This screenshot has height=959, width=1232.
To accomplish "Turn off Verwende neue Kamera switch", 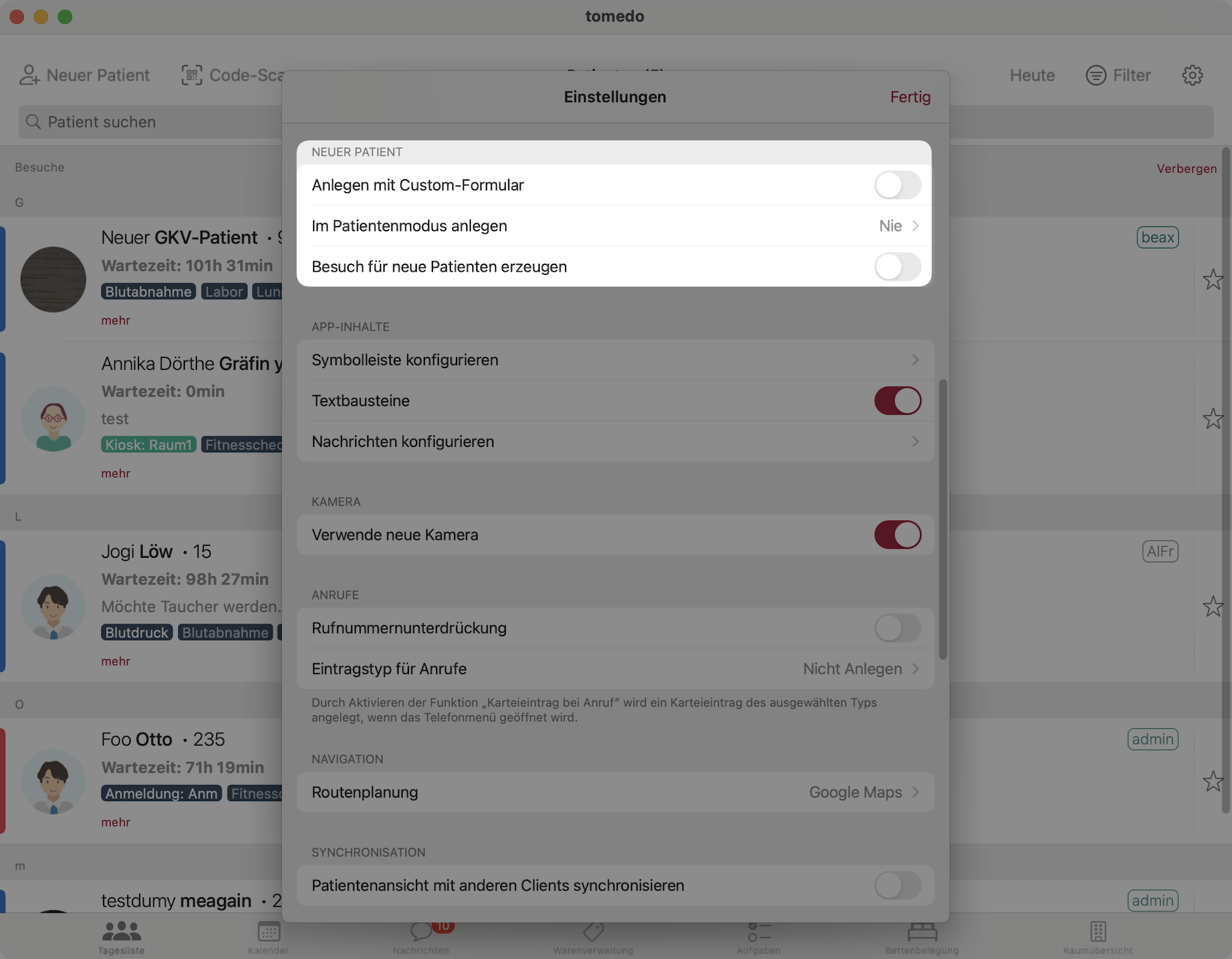I will 897,535.
